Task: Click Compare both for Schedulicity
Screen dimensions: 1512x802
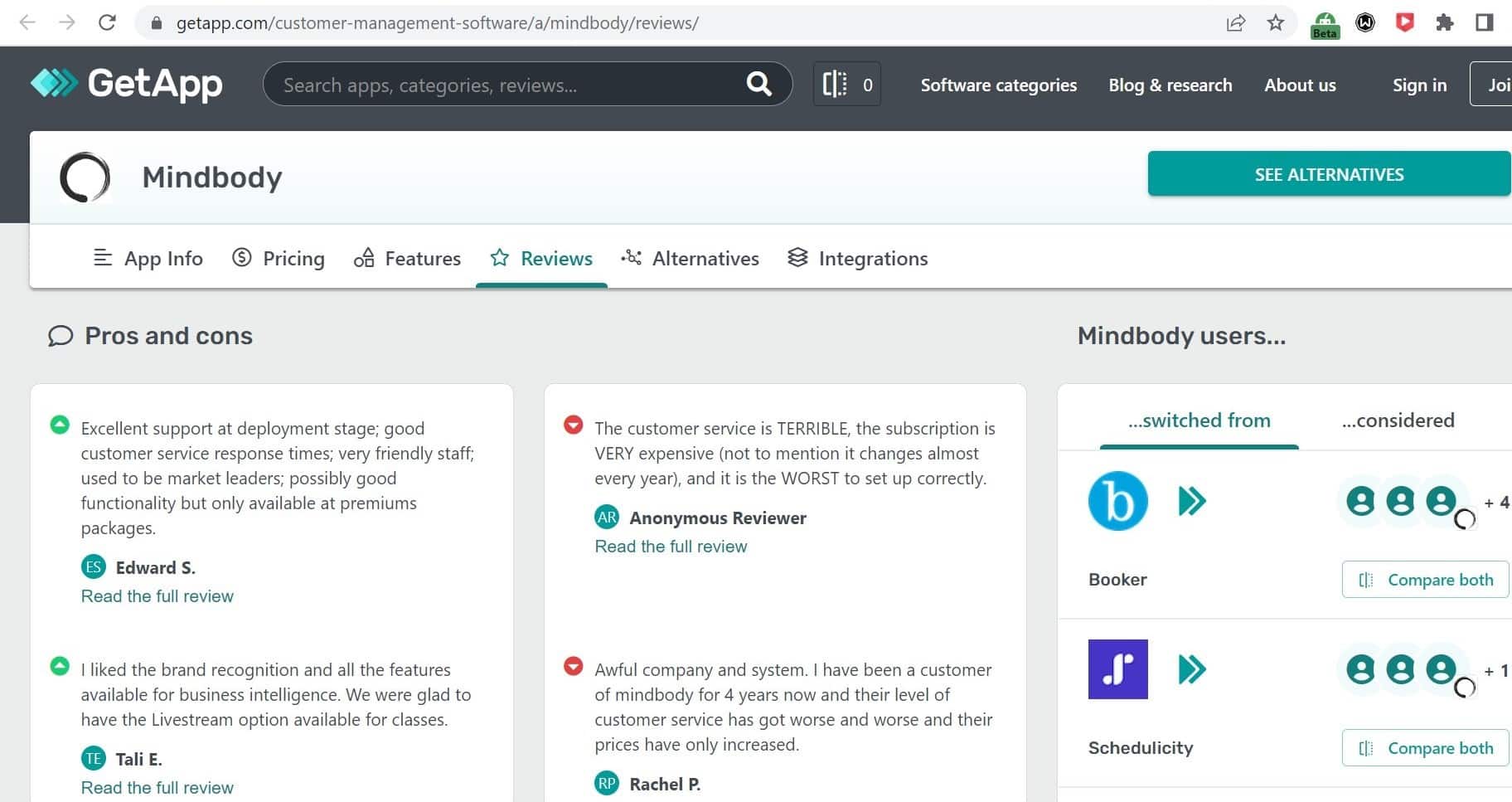Action: (1426, 748)
